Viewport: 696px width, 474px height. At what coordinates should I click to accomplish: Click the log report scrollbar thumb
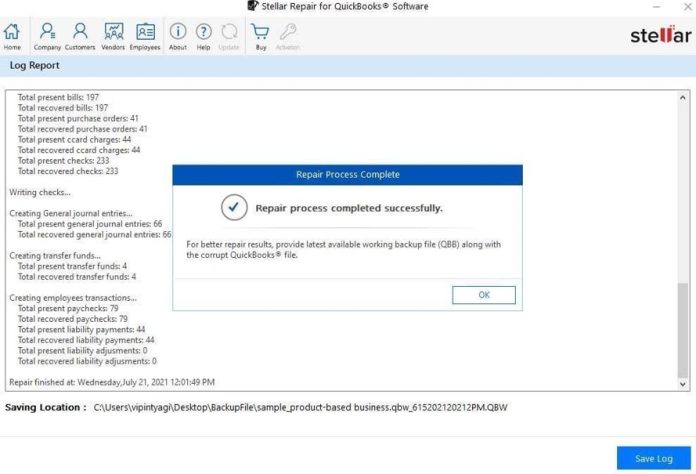click(x=683, y=329)
